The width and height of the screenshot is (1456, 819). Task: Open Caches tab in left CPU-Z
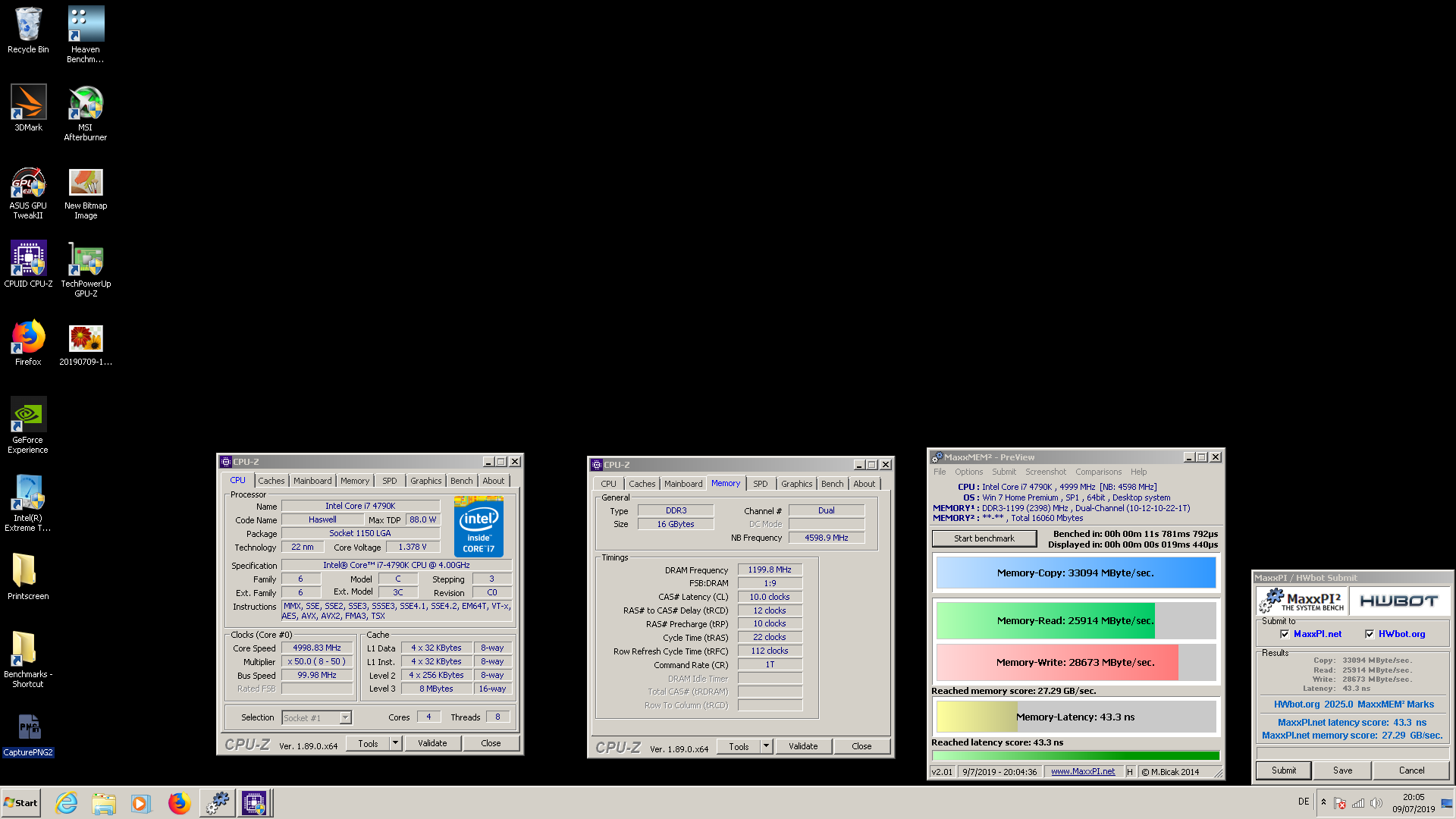point(271,481)
